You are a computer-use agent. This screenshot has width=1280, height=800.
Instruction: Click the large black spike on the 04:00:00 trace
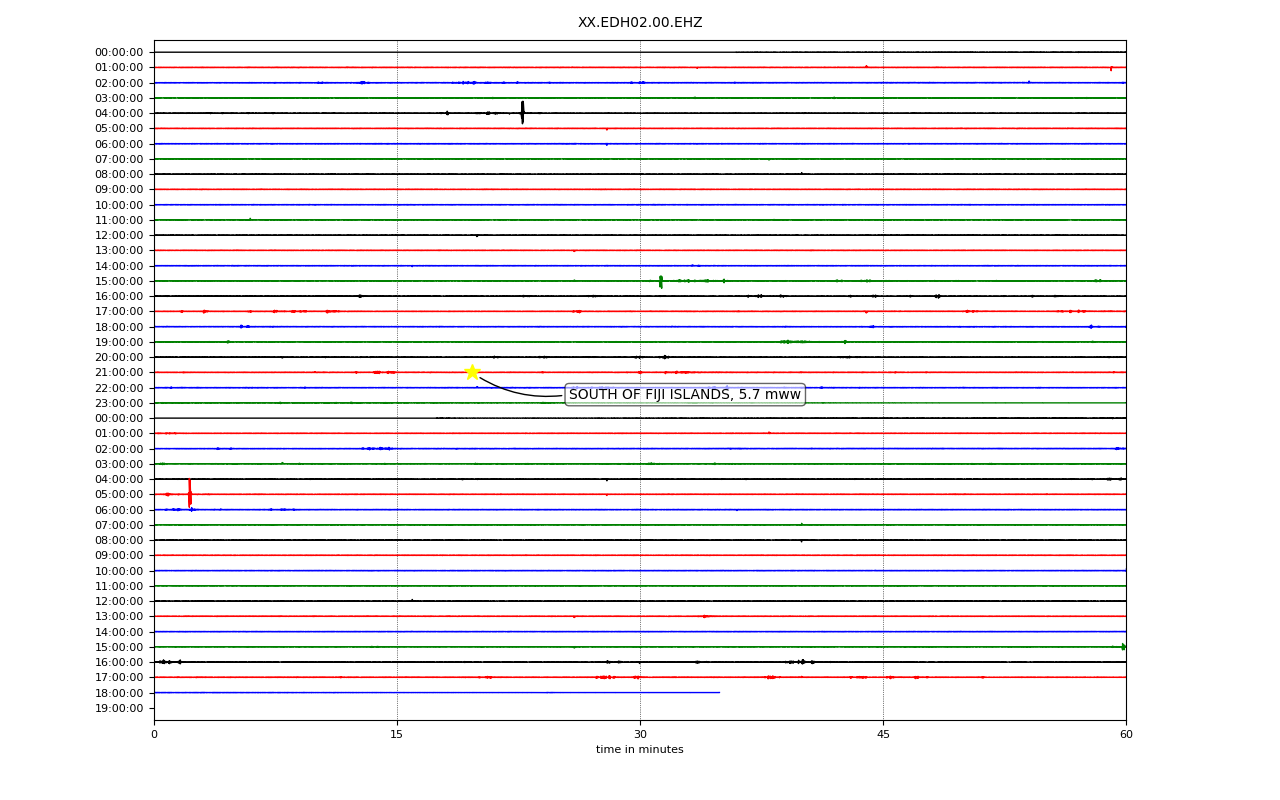[x=522, y=112]
